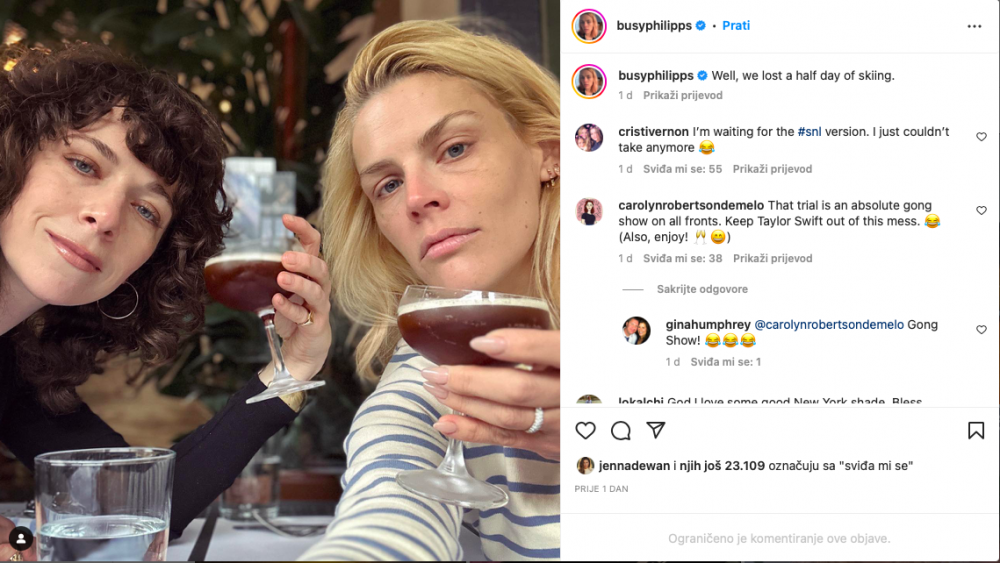Like the post with the heart icon
1000x563 pixels.
point(585,430)
